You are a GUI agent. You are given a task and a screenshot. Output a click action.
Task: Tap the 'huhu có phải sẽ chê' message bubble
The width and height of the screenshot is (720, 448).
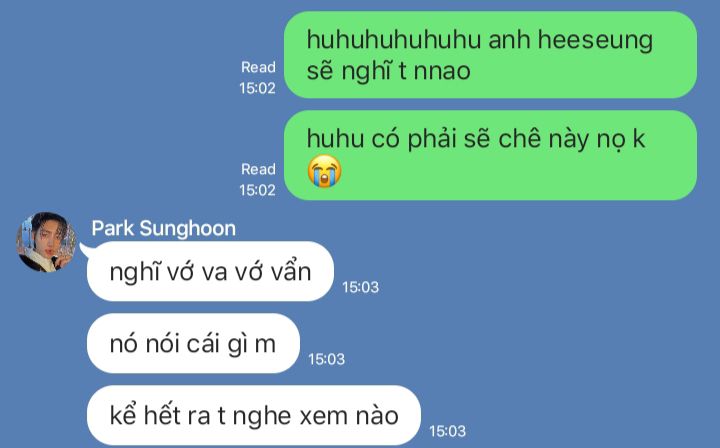coord(490,155)
